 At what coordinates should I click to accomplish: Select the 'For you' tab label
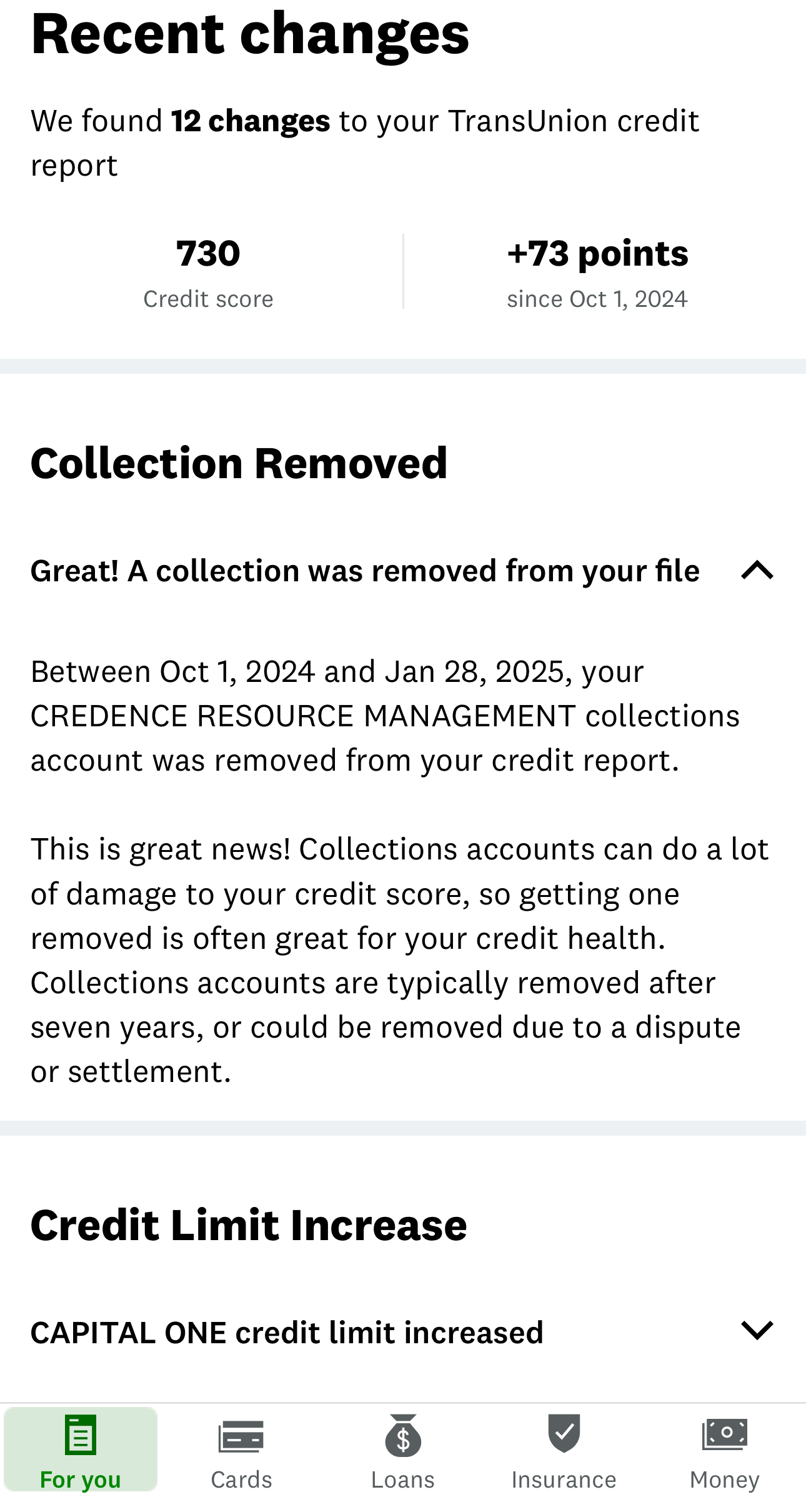[x=81, y=1479]
